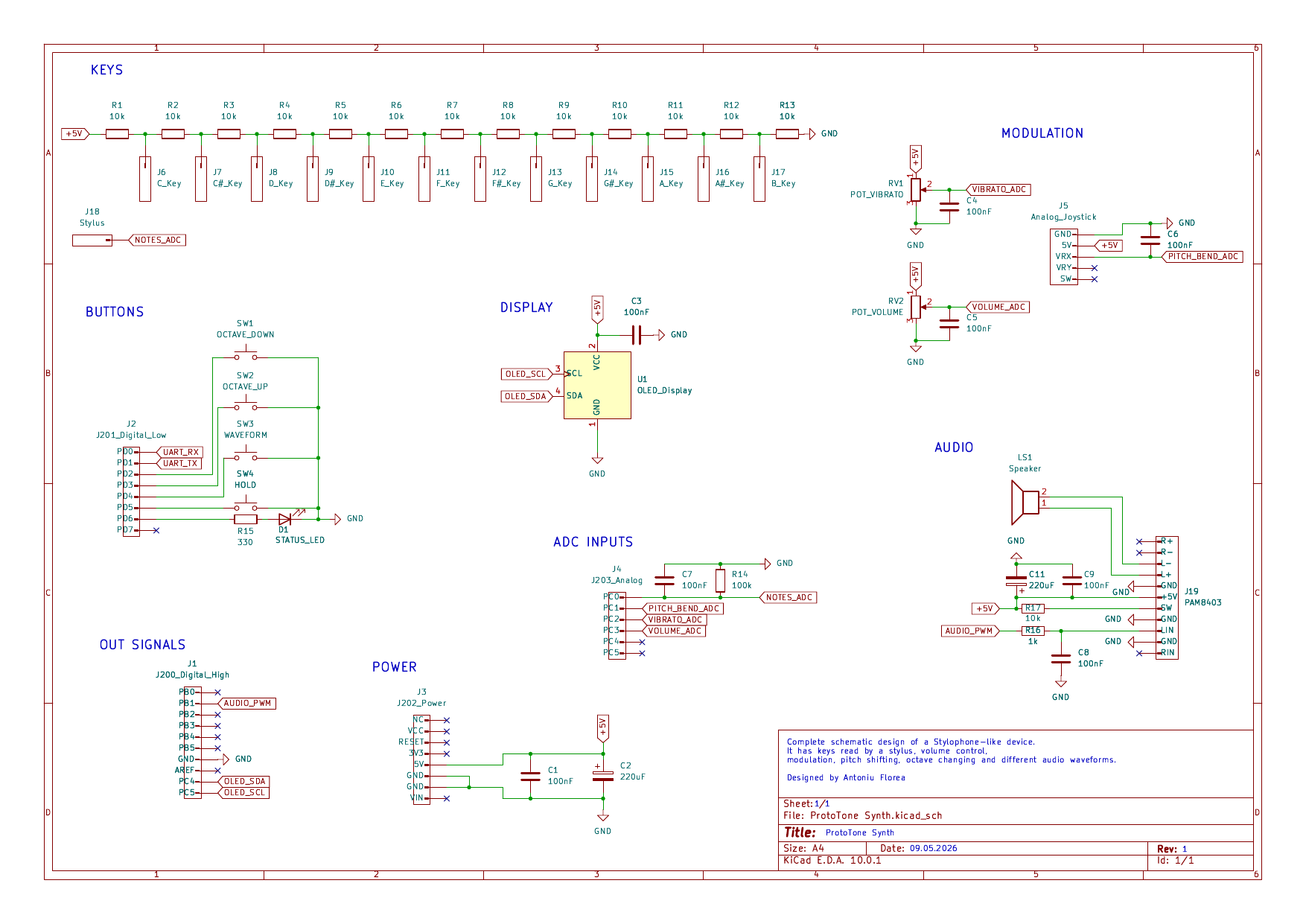Click the C7 100nF capacitor symbol
This screenshot has height=924, width=1306.
664,580
